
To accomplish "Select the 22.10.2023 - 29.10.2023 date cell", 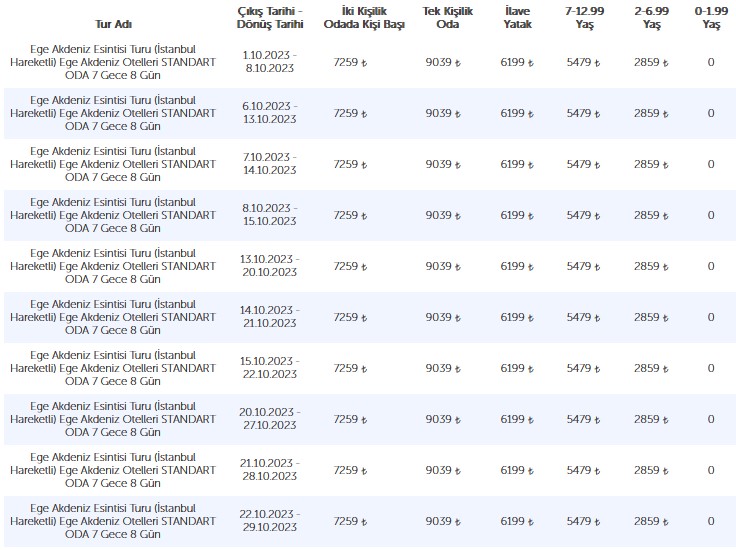I will pos(269,521).
